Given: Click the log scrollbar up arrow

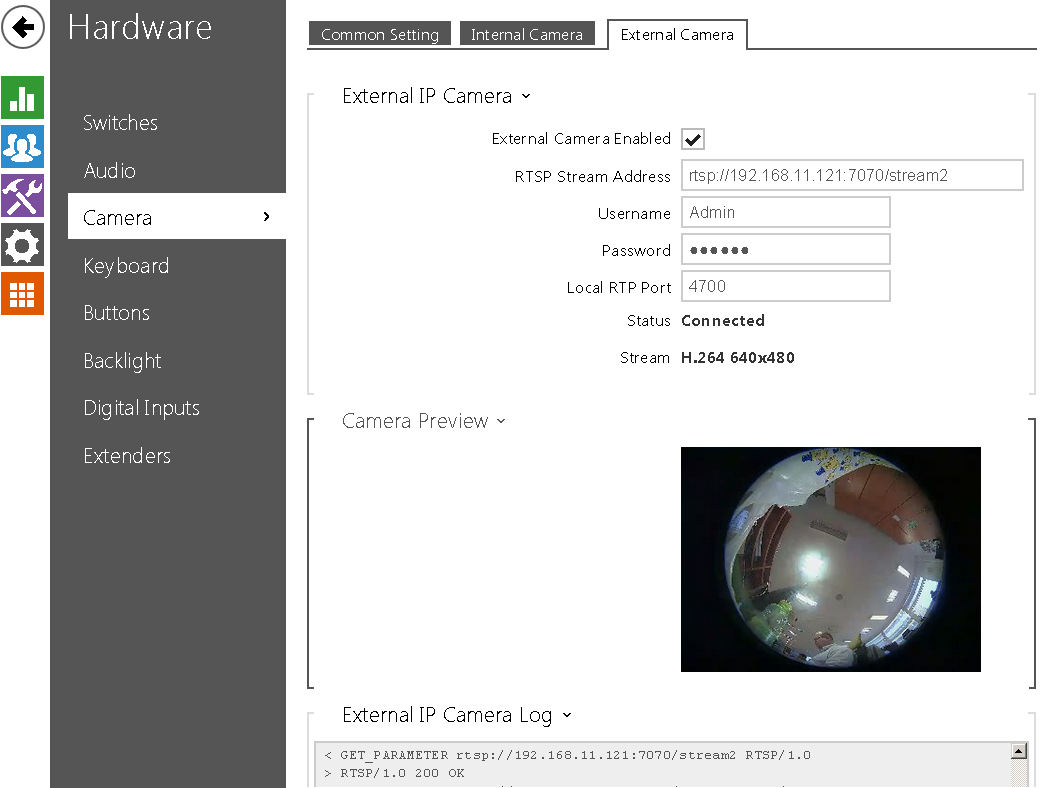Looking at the screenshot, I should (1019, 752).
